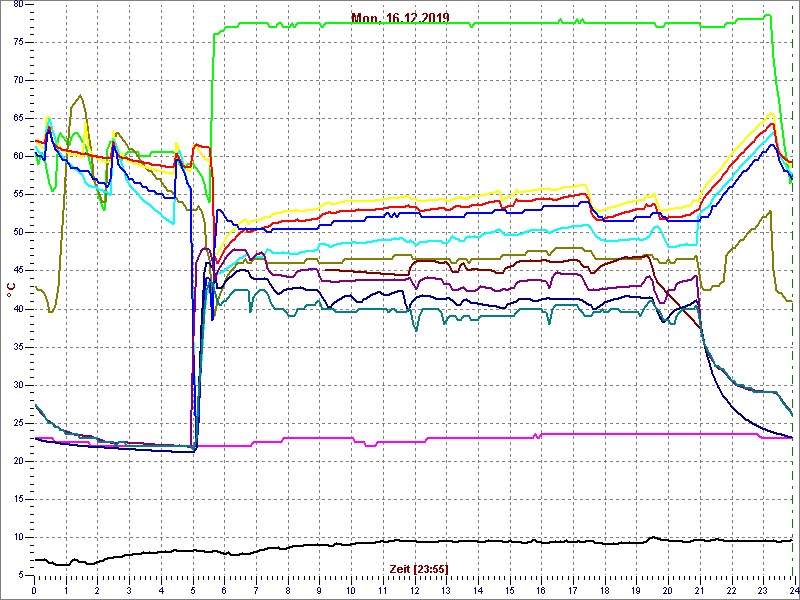
Task: Click hour 6 on the time axis
Action: pyautogui.click(x=224, y=590)
